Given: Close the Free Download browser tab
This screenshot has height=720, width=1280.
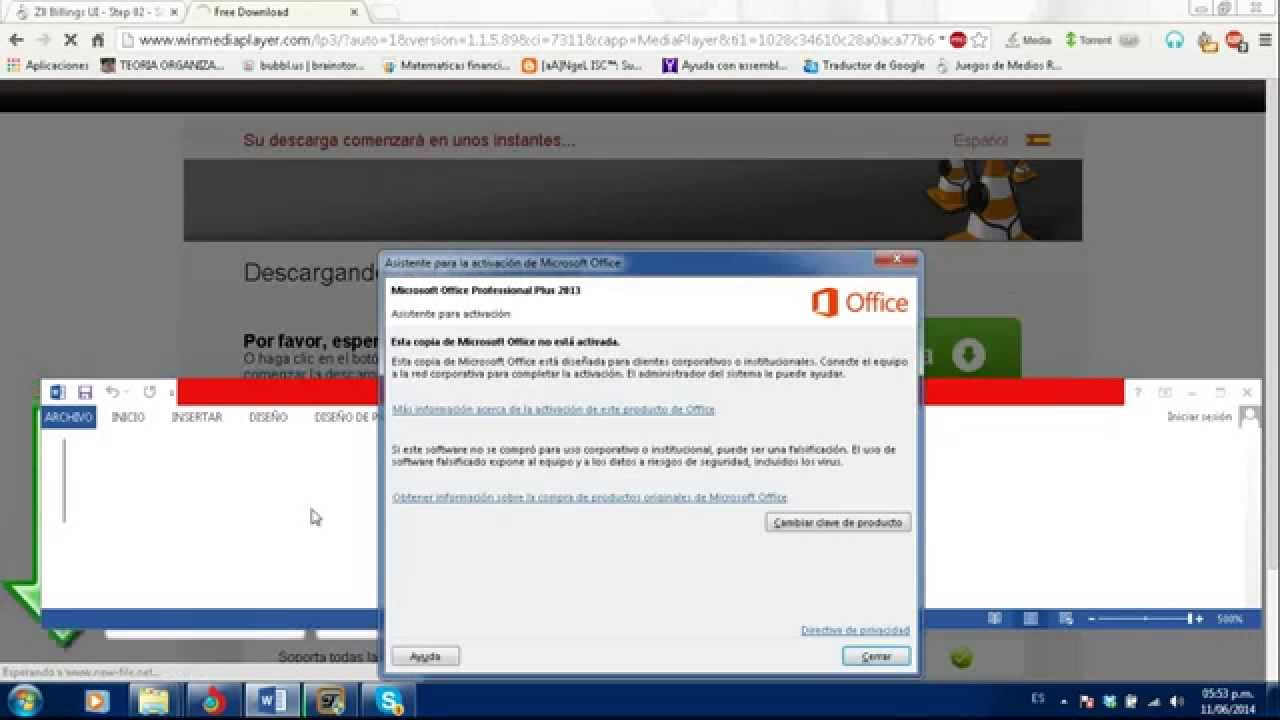Looking at the screenshot, I should [x=352, y=12].
